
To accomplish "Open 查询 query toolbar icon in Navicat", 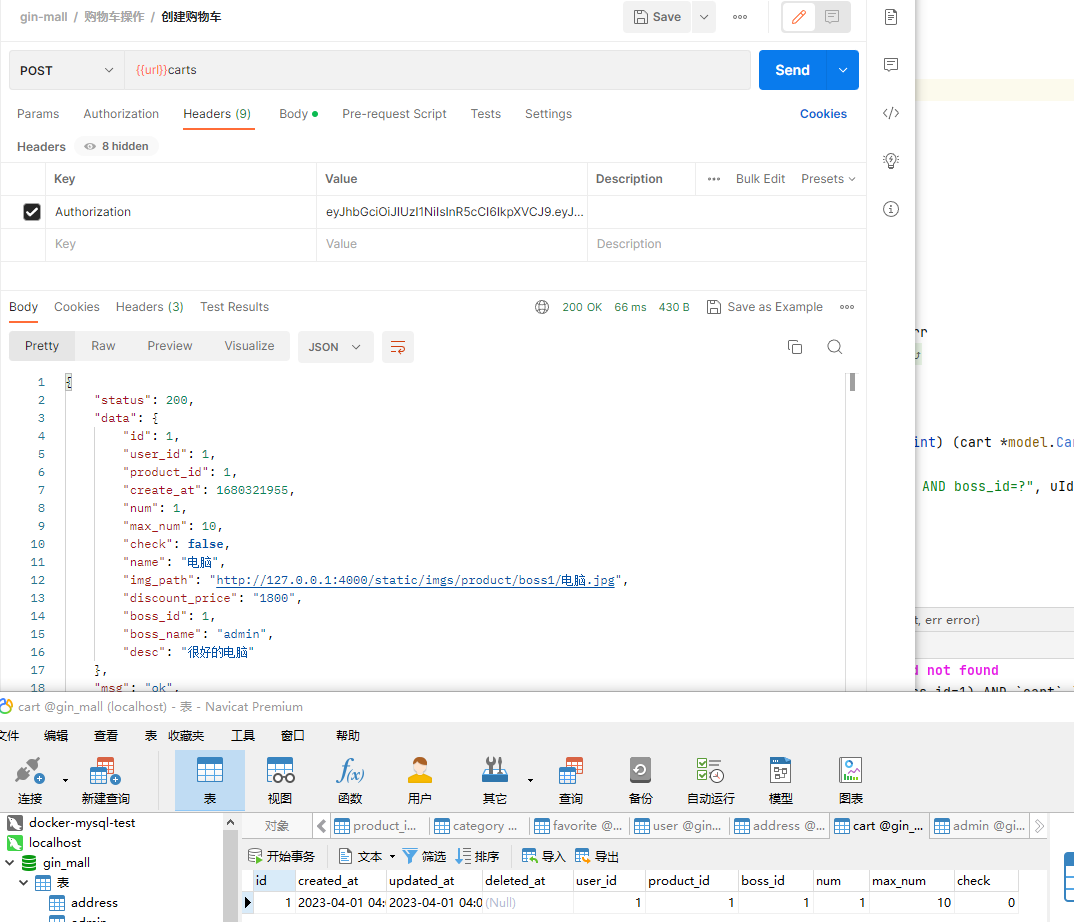I will (571, 780).
